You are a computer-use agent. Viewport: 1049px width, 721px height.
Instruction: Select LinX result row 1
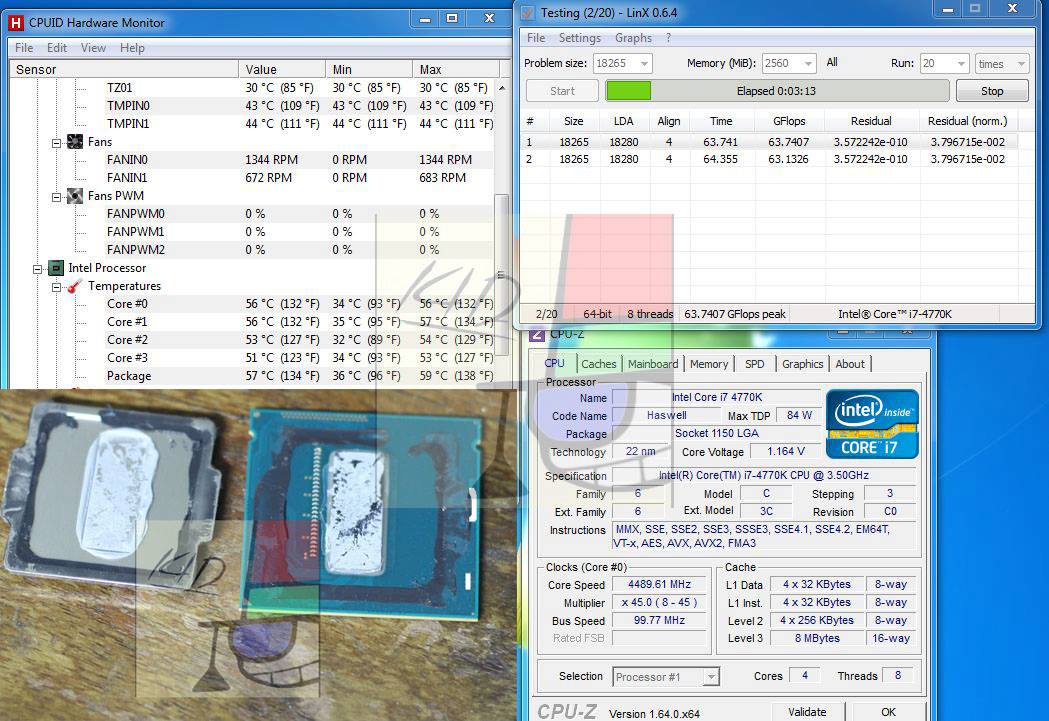(769, 142)
